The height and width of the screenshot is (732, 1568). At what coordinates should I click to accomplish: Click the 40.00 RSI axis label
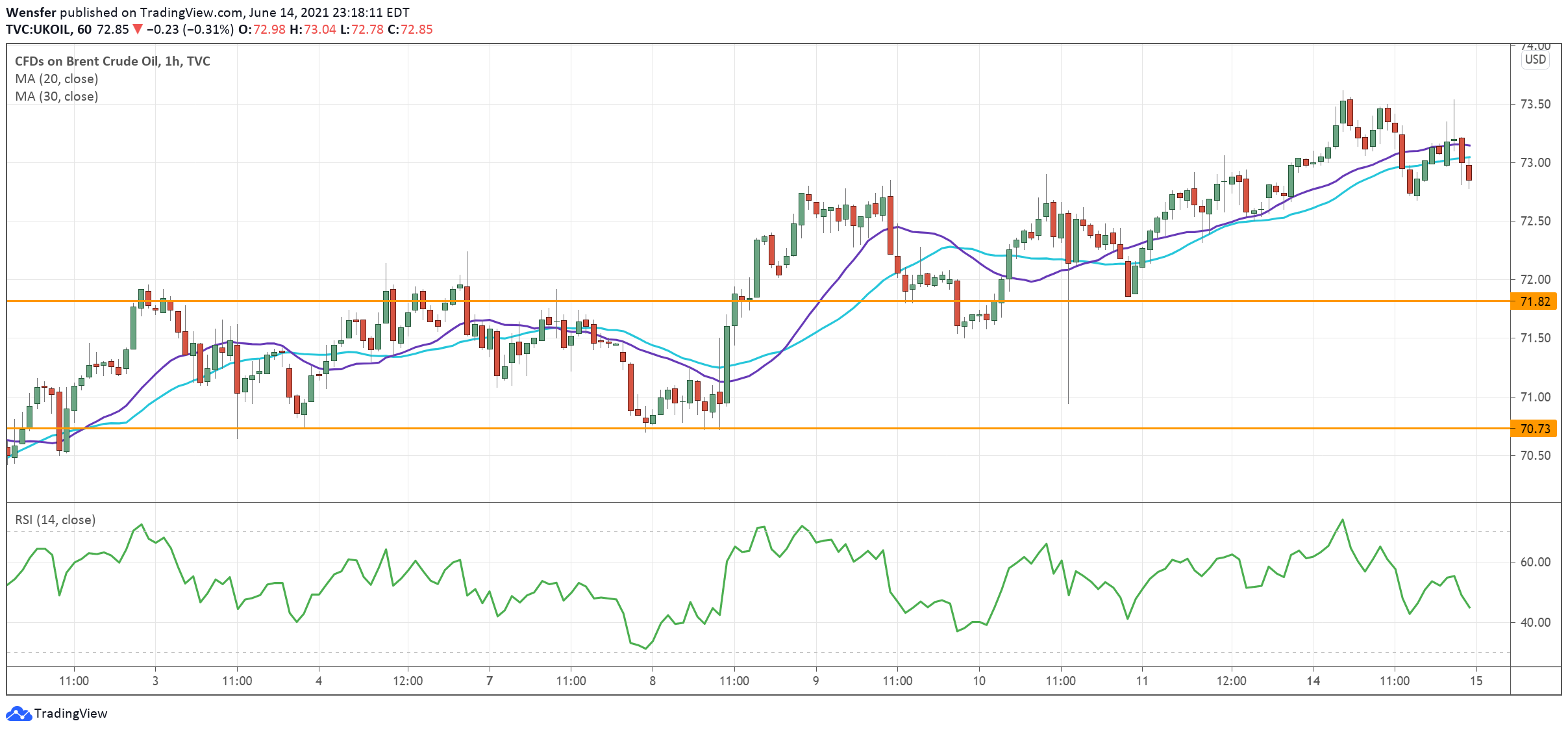(x=1535, y=622)
